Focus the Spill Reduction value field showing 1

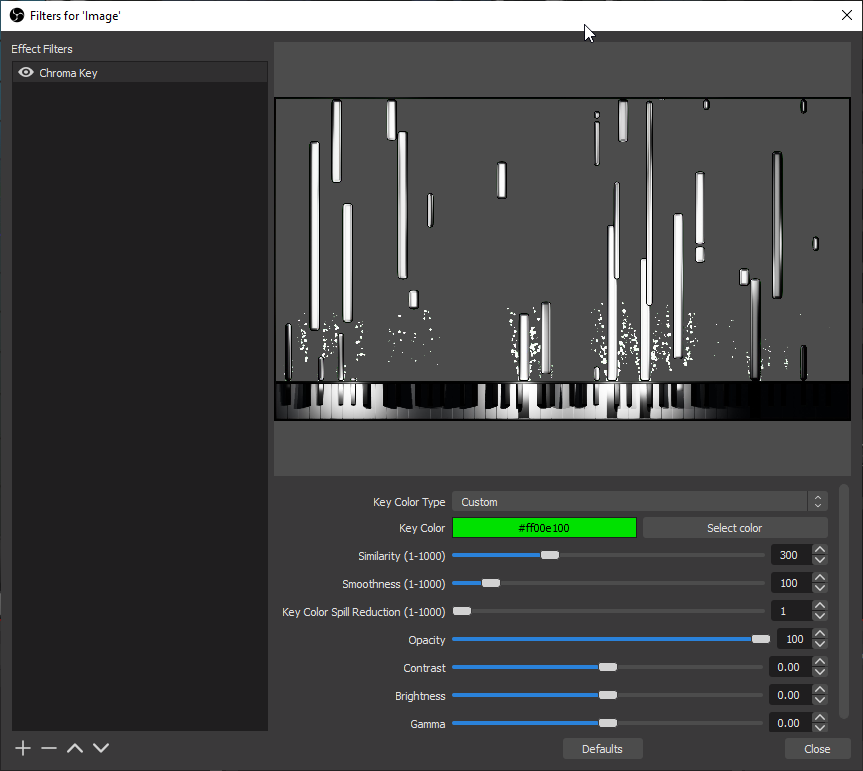point(791,611)
